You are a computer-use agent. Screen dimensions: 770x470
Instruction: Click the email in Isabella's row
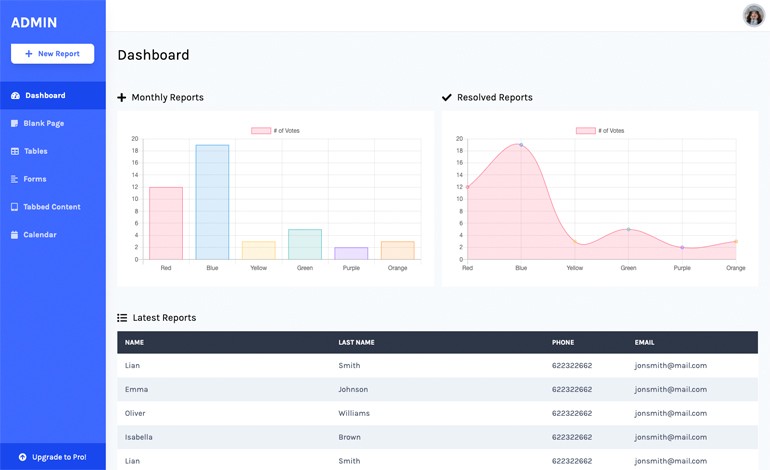point(671,437)
